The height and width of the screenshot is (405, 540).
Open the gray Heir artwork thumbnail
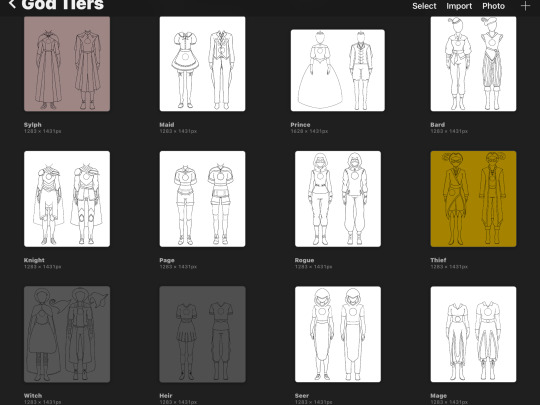(x=202, y=334)
